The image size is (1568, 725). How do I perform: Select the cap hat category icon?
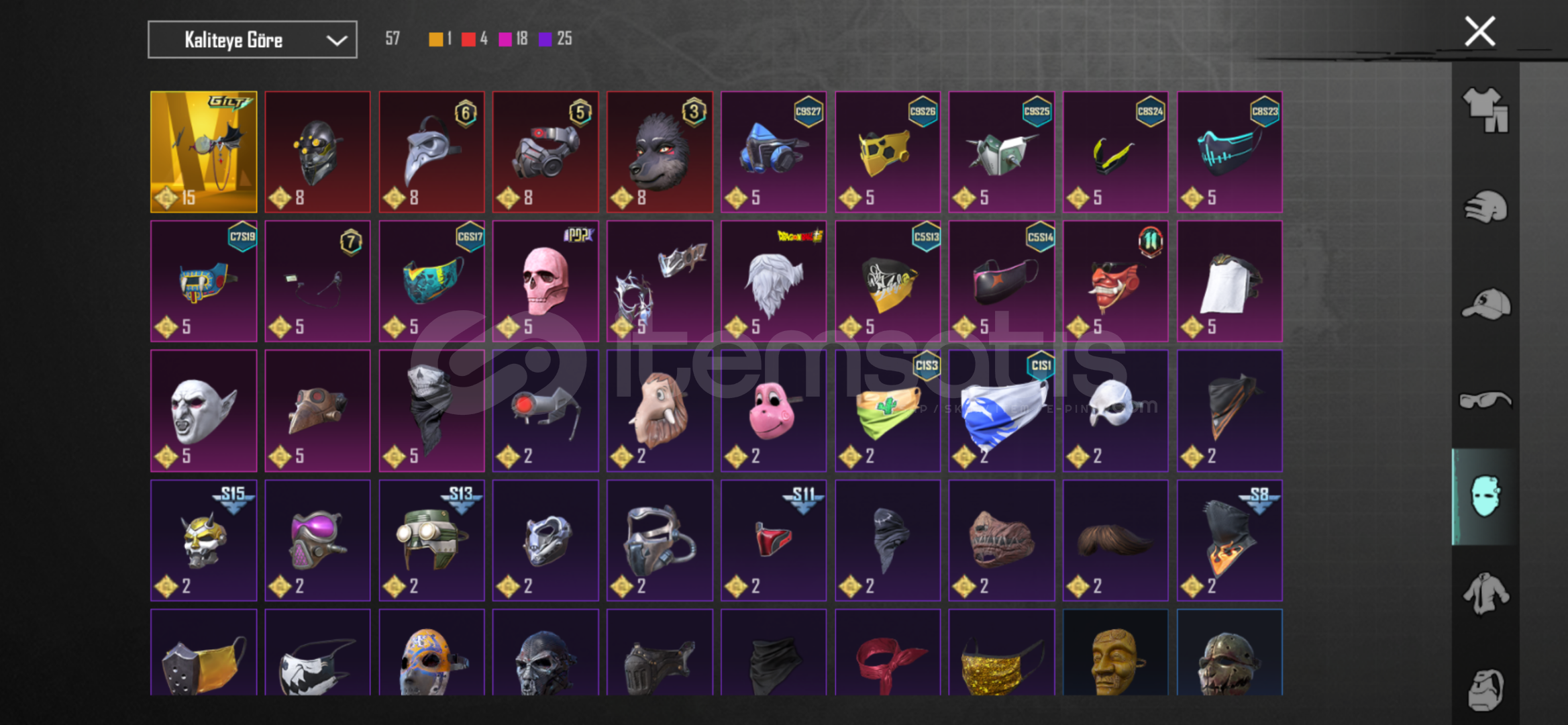[1485, 304]
